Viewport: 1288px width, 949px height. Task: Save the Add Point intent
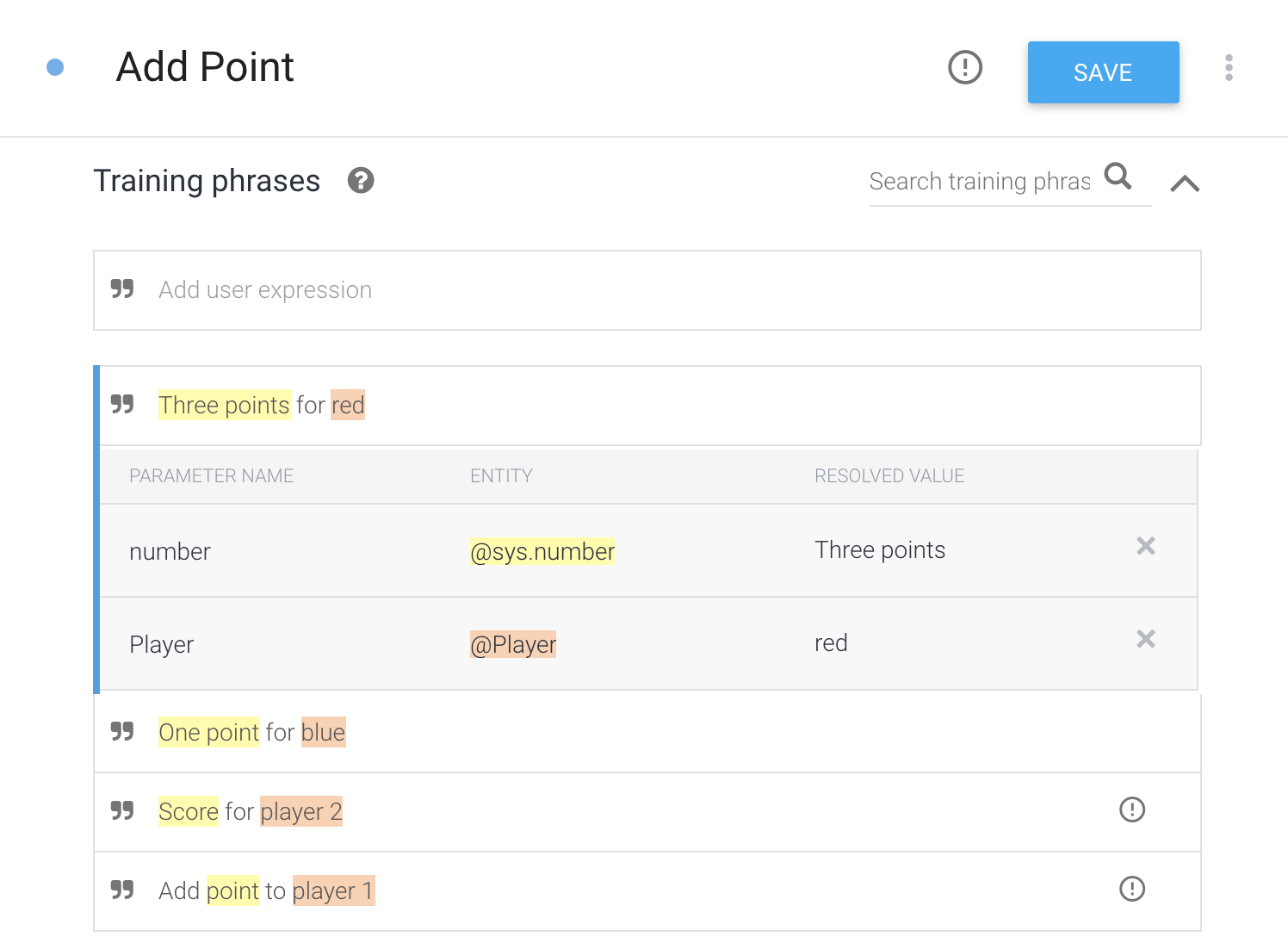(1102, 72)
